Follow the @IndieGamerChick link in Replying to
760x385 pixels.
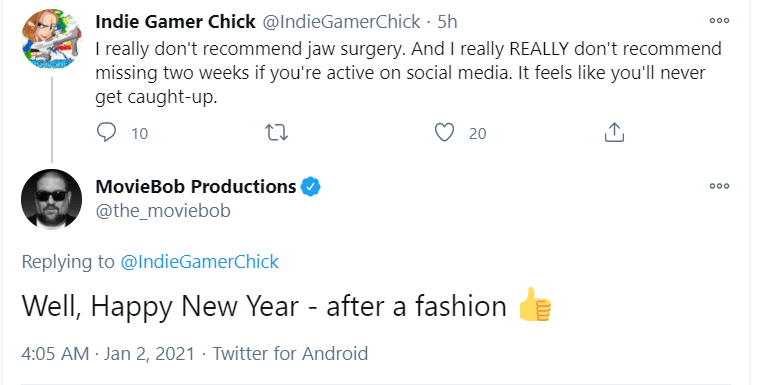[199, 262]
